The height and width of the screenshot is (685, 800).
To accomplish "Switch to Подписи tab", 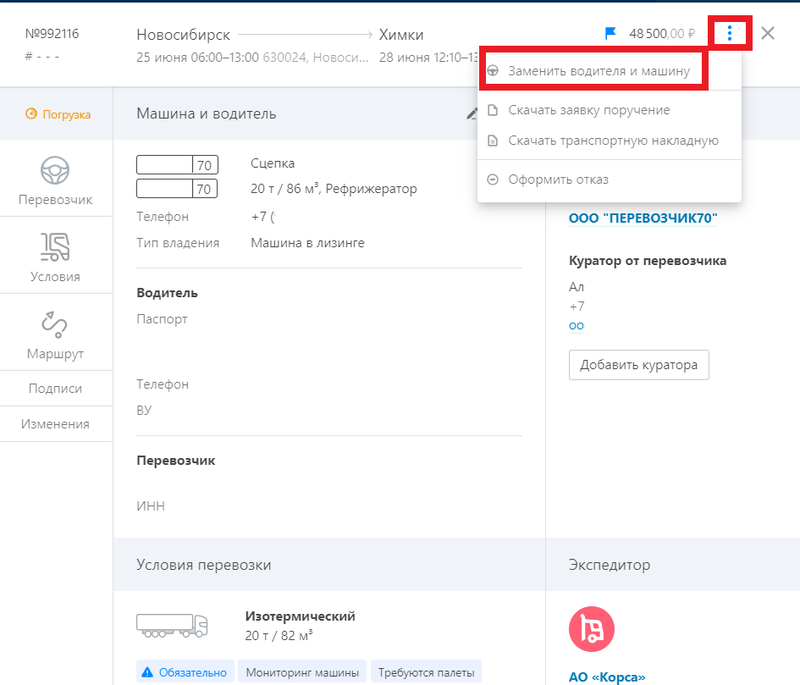I will pos(56,389).
